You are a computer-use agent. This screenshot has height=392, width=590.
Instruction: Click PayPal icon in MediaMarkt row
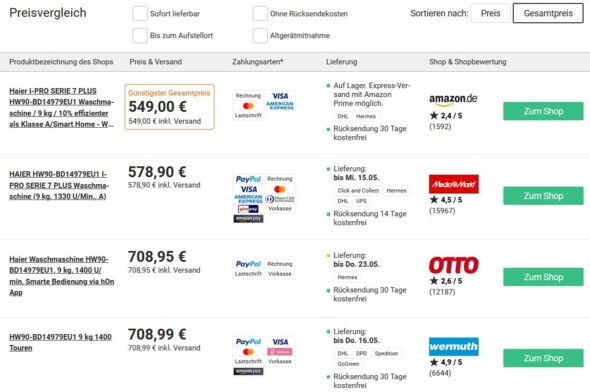(x=248, y=179)
